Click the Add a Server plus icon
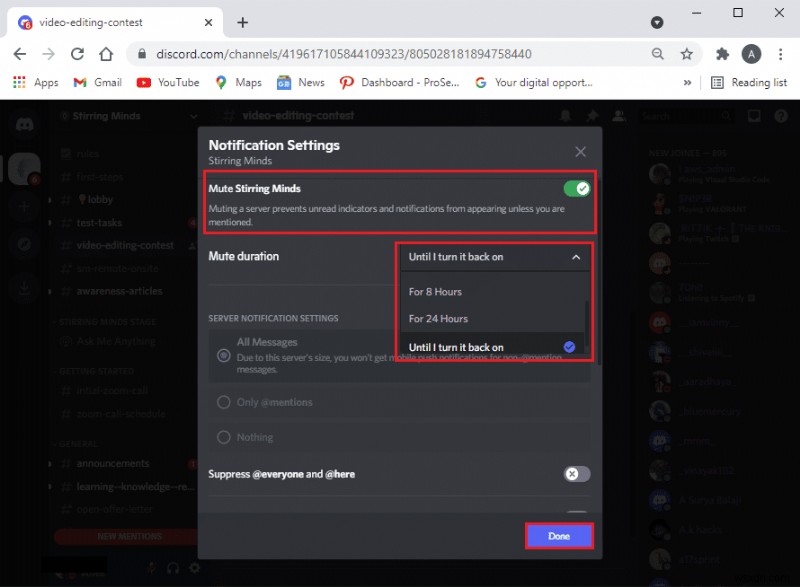The image size is (800, 587). [24, 207]
